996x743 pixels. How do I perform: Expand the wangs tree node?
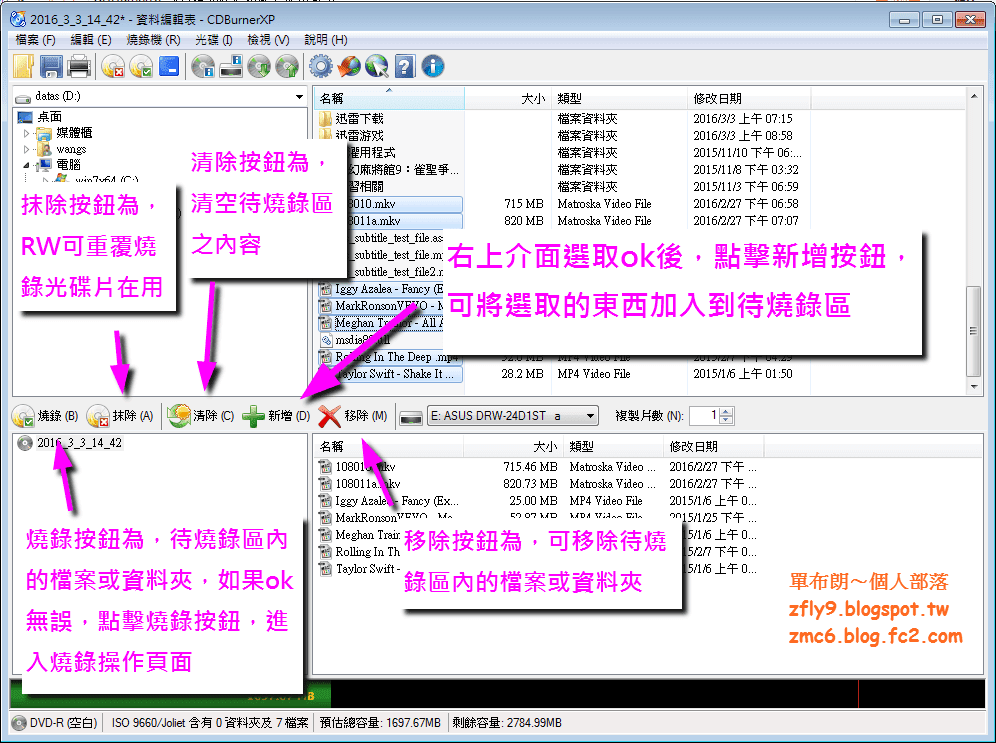coord(26,150)
